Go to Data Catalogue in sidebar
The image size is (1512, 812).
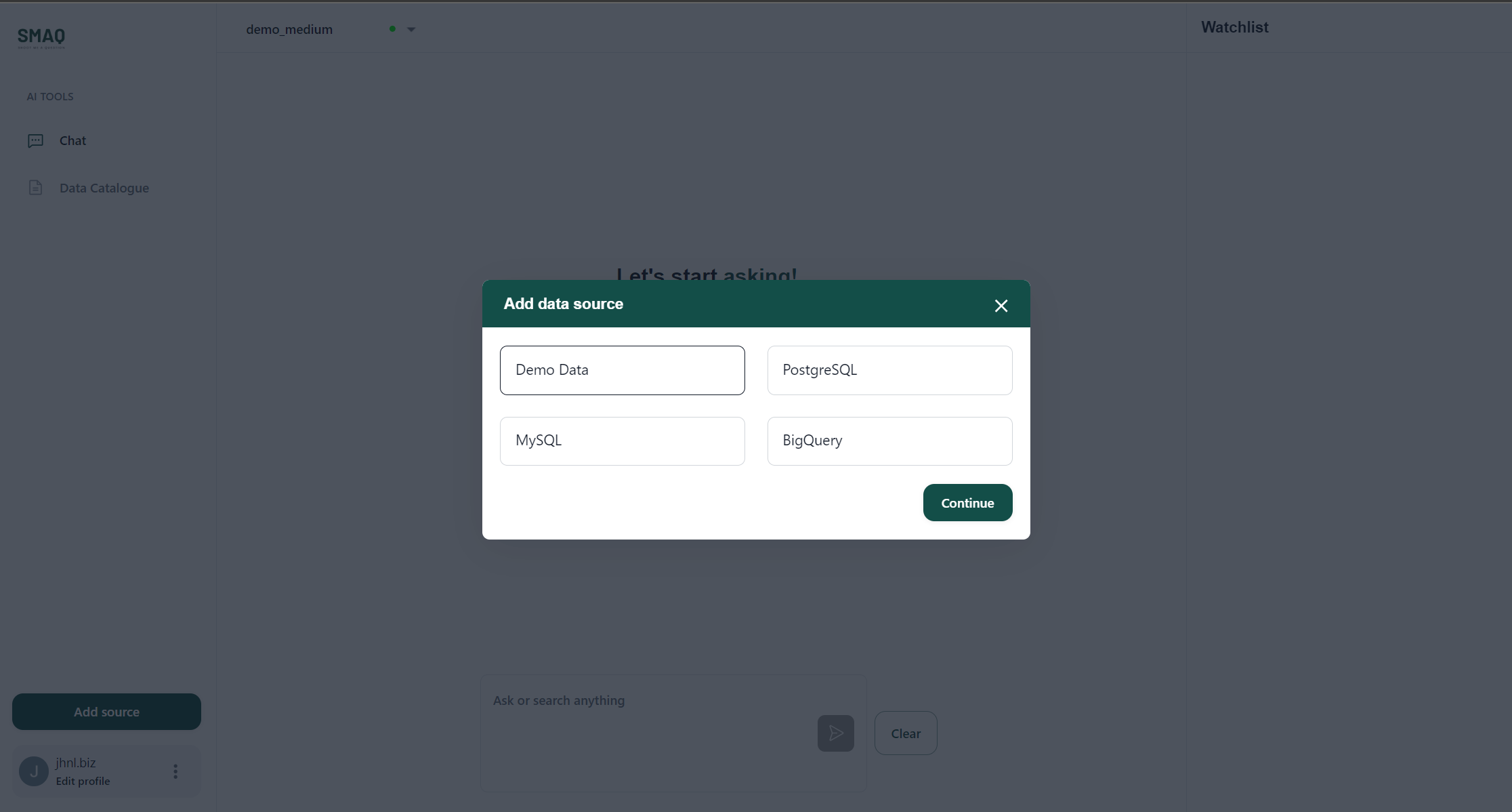pyautogui.click(x=104, y=188)
